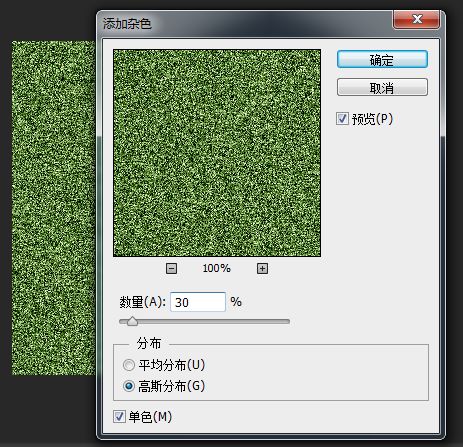The height and width of the screenshot is (447, 463).
Task: Toggle the 预览(P) preview checkbox
Action: click(342, 119)
